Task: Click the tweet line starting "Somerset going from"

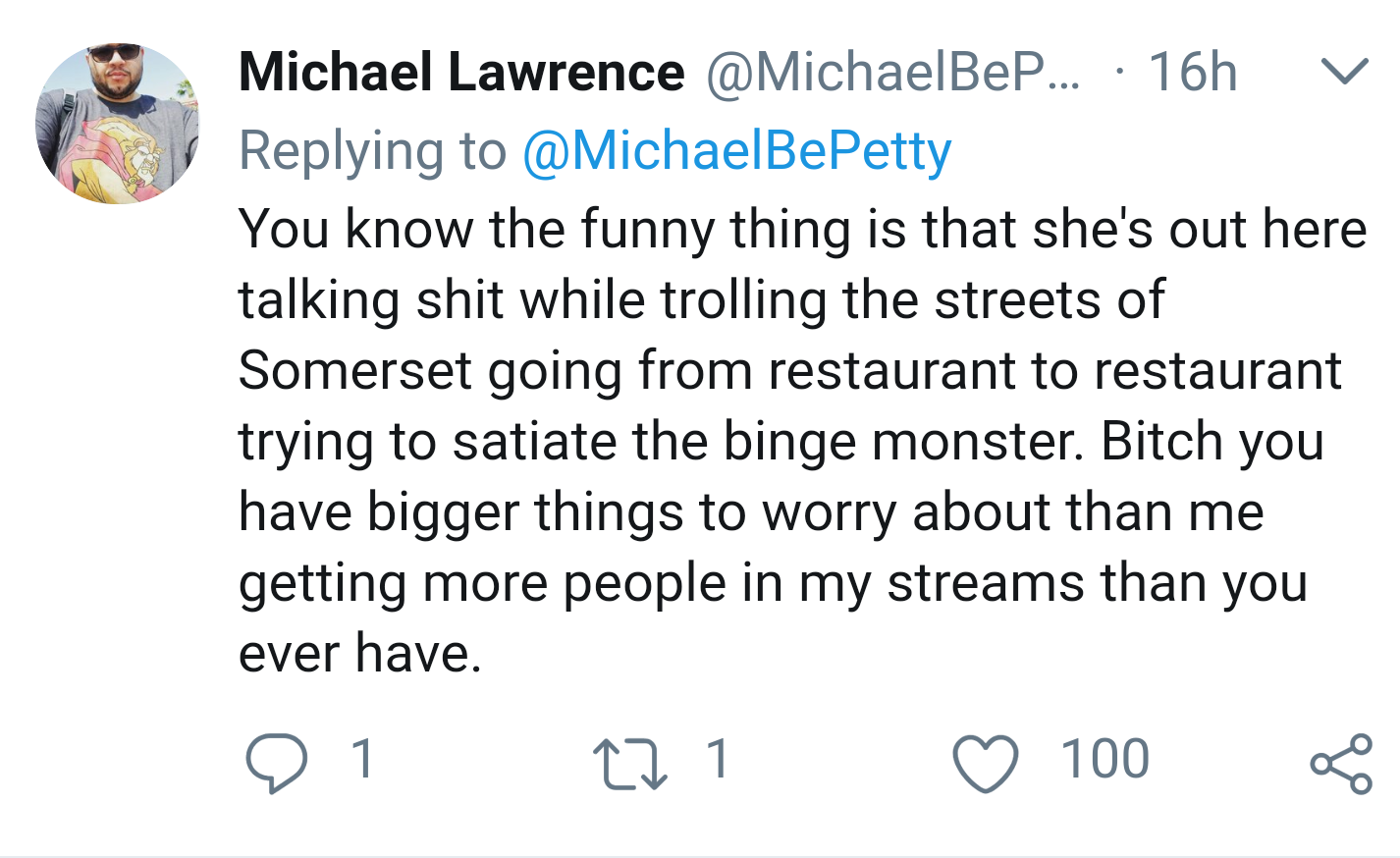Action: click(789, 371)
